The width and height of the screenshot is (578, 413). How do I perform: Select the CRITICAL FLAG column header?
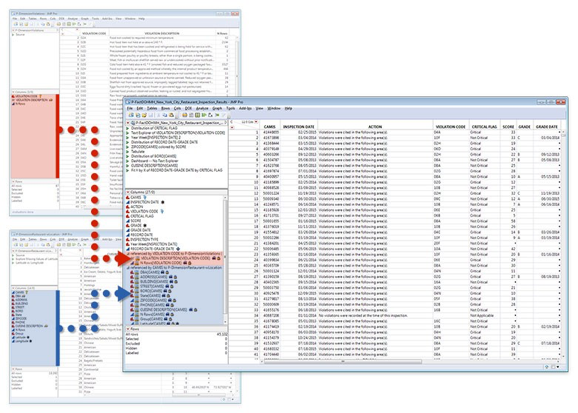[x=484, y=126]
